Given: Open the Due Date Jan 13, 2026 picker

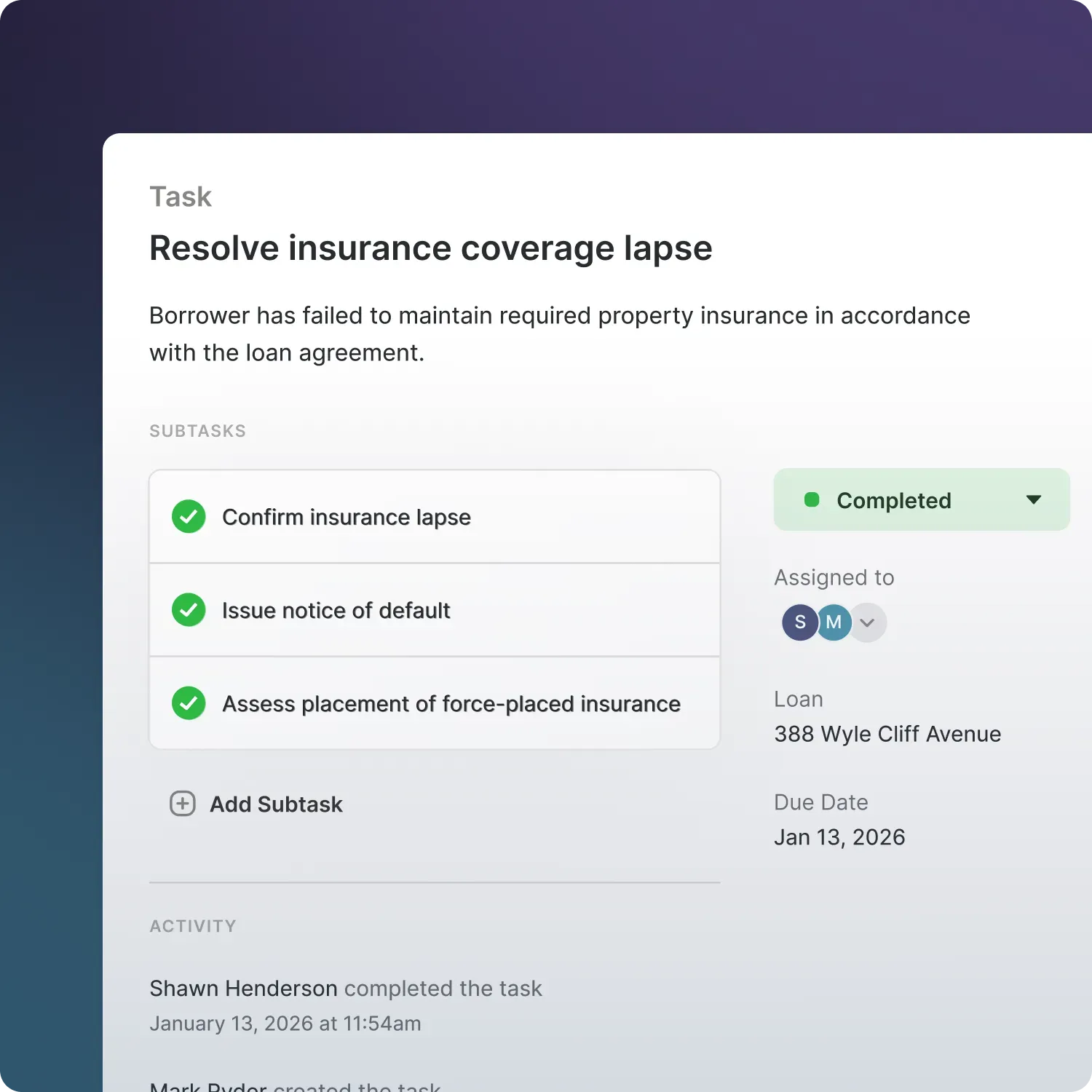Looking at the screenshot, I should 839,837.
